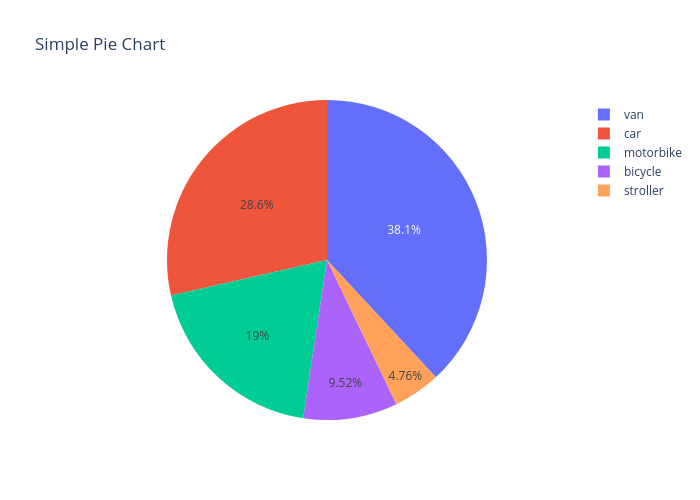
Task: Click the Simple Pie Chart title
Action: 100,45
